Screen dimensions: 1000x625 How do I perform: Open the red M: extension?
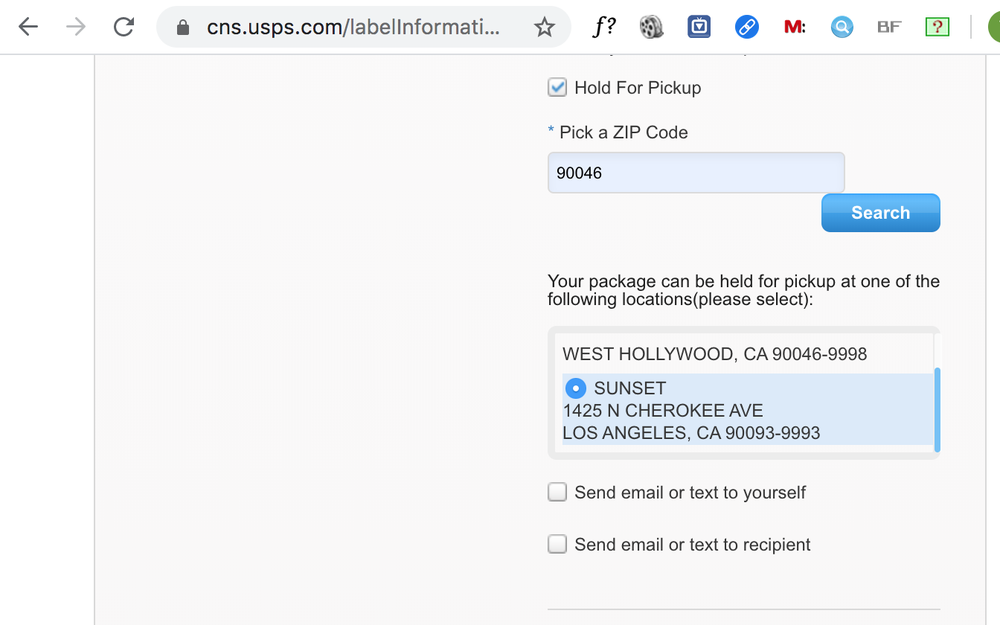click(795, 27)
